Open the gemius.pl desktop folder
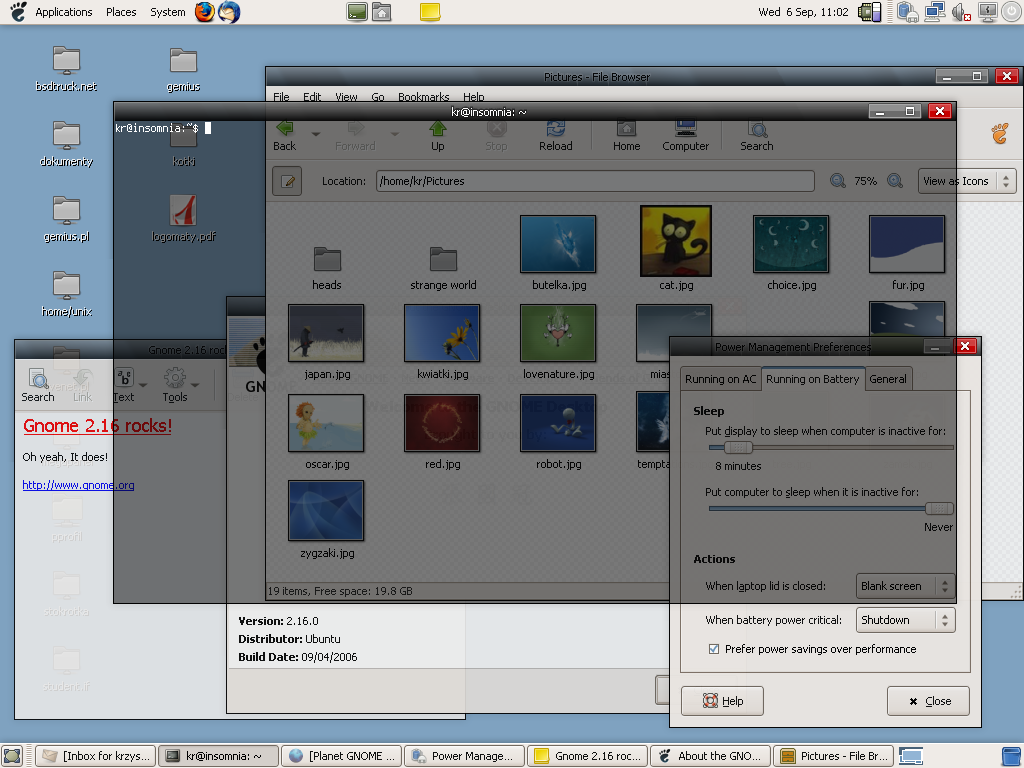The image size is (1024, 768). pyautogui.click(x=66, y=219)
